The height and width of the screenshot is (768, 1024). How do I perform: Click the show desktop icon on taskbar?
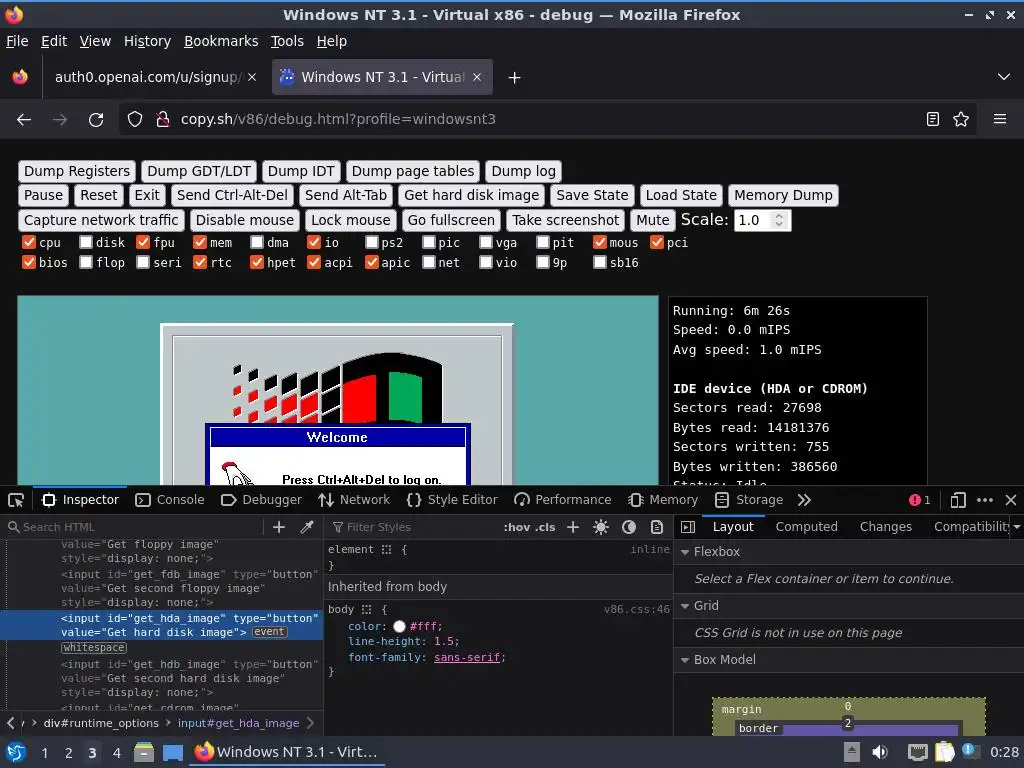tap(173, 752)
